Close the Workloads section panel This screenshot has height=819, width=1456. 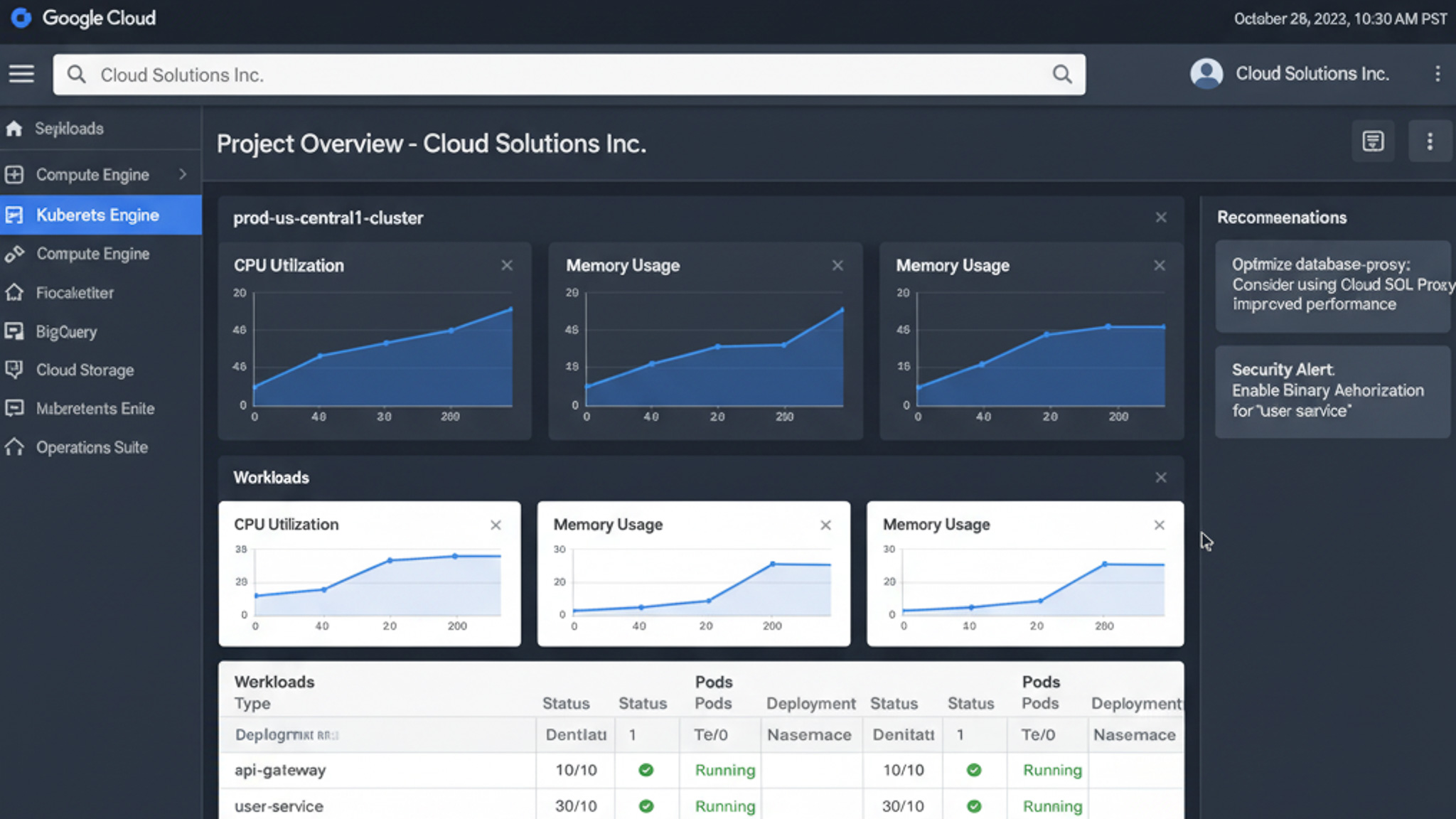(x=1160, y=478)
